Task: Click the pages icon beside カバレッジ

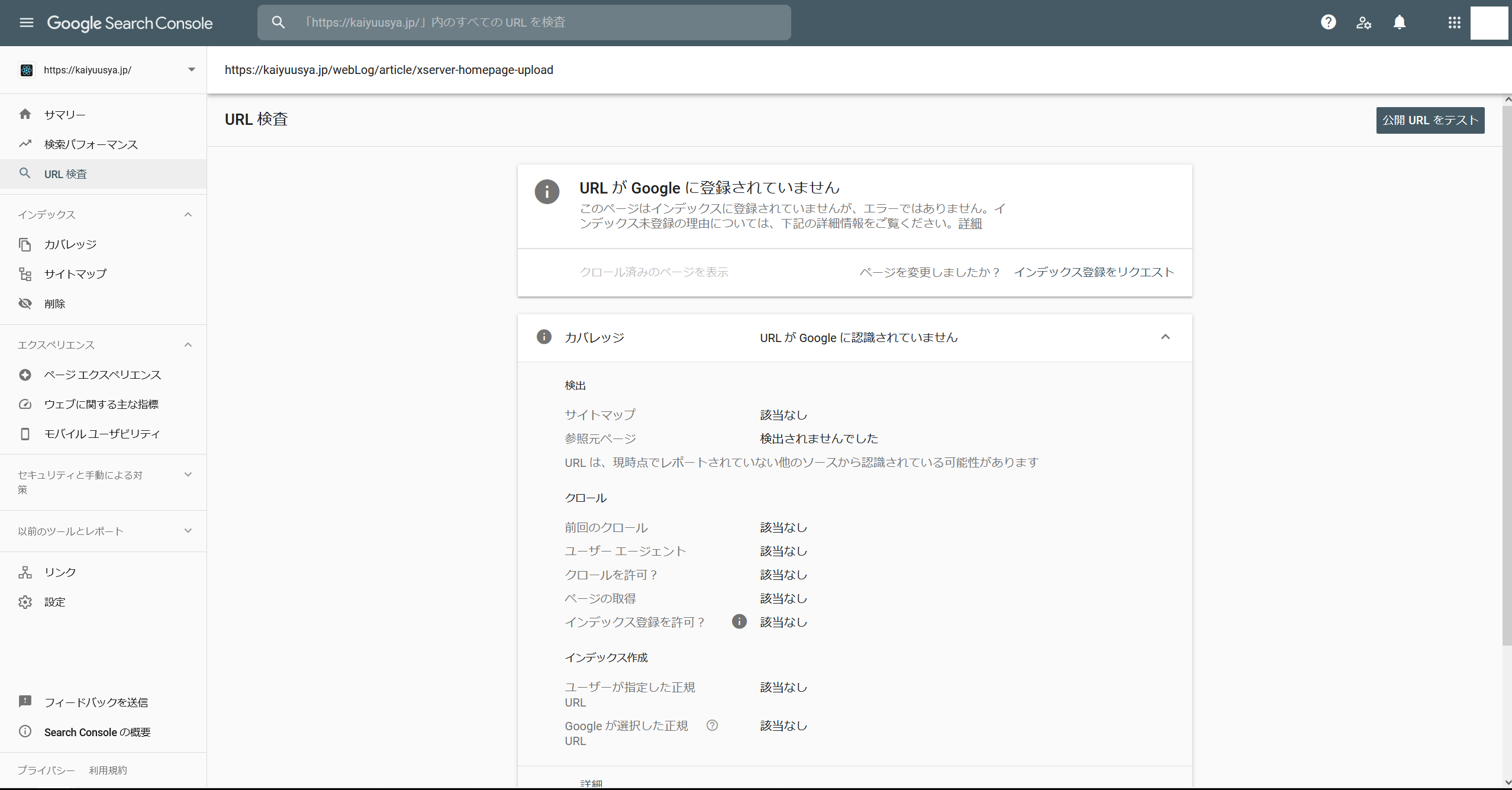Action: (25, 244)
